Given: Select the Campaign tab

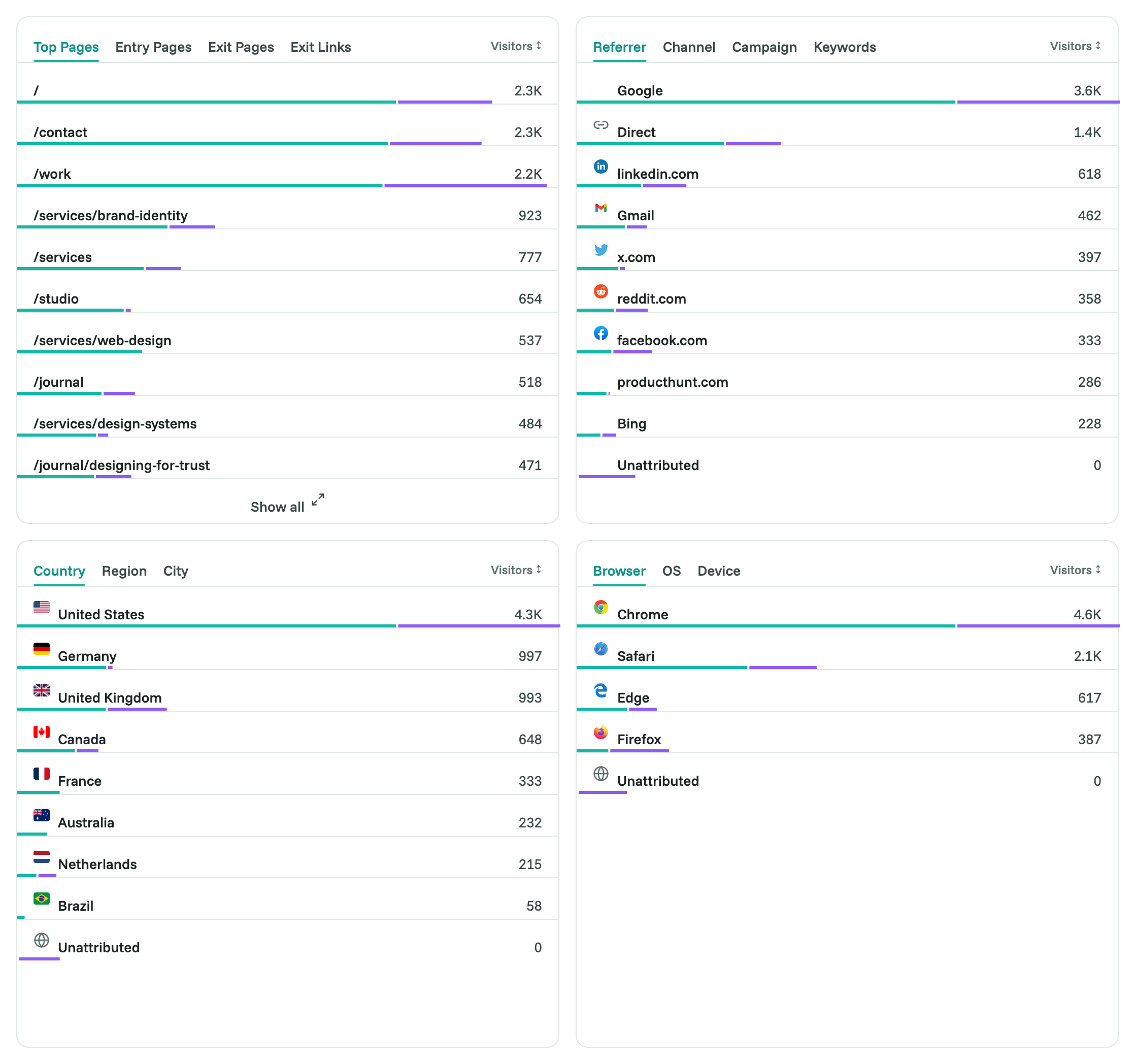Looking at the screenshot, I should (764, 47).
